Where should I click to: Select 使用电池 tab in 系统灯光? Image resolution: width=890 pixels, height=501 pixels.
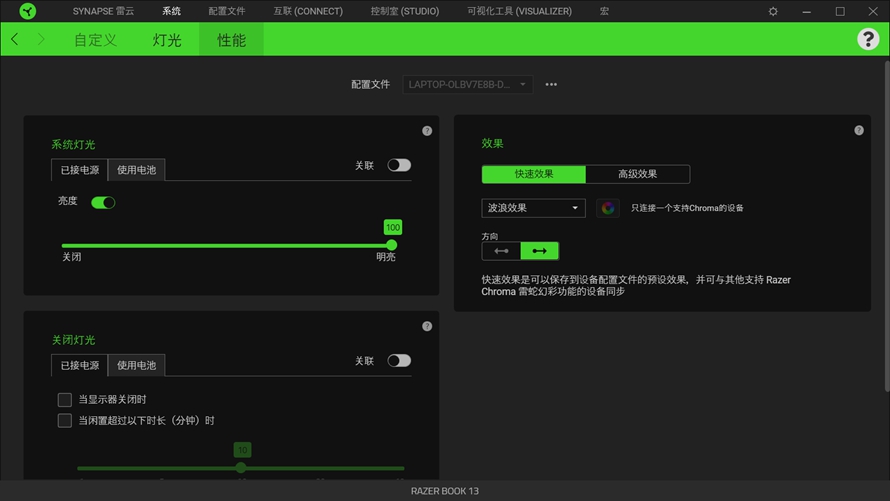coord(136,170)
